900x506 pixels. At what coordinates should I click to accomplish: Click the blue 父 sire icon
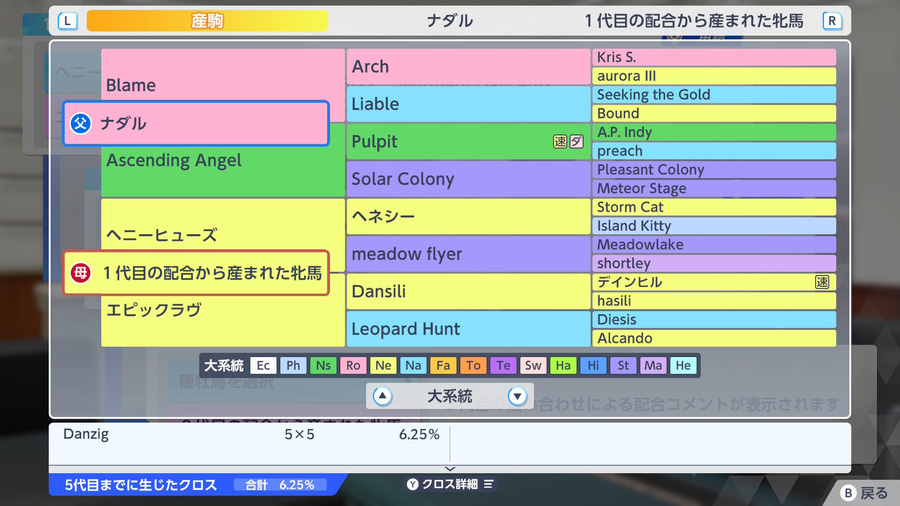point(80,123)
